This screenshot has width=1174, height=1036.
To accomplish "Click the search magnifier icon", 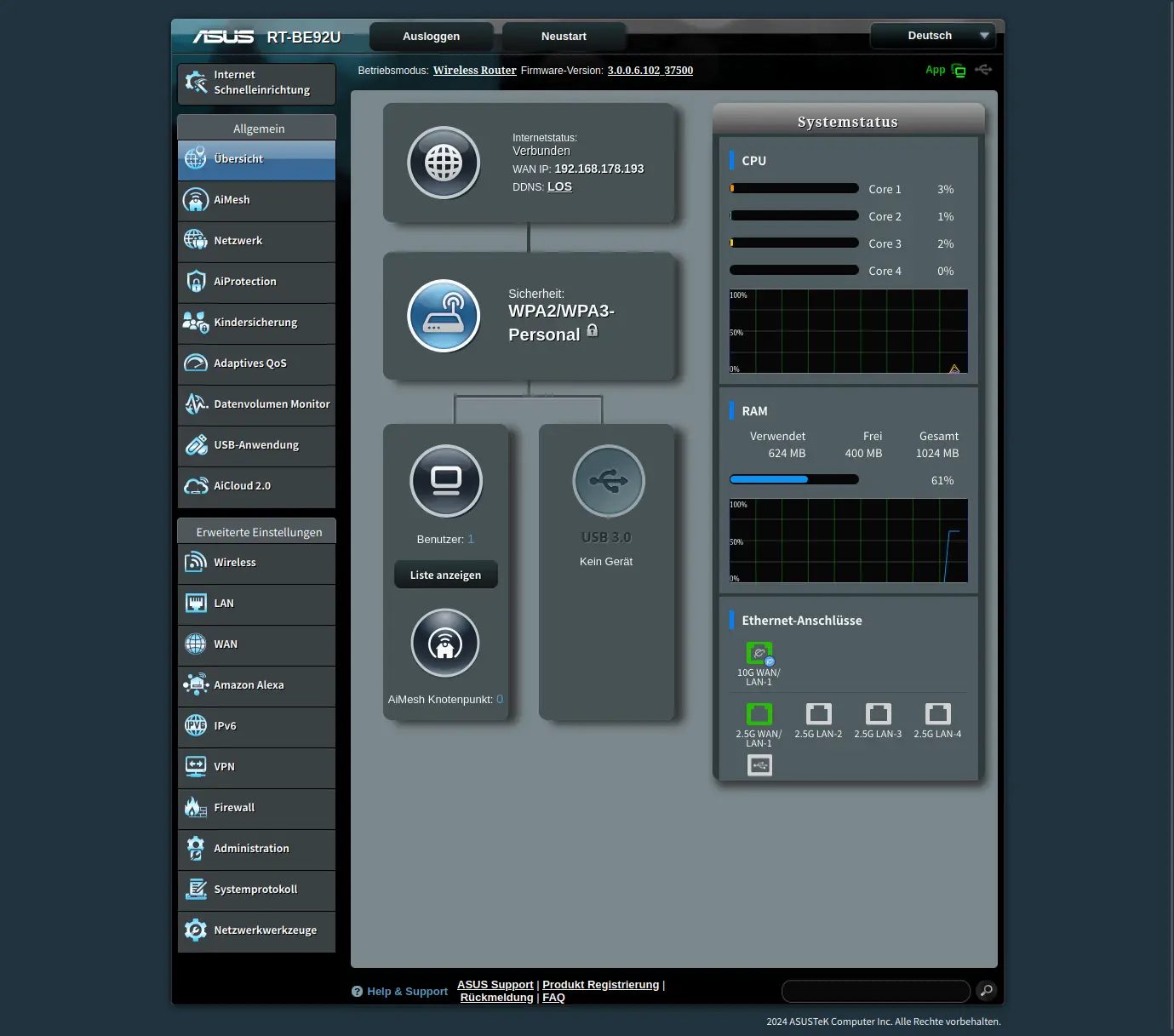I will tap(986, 990).
